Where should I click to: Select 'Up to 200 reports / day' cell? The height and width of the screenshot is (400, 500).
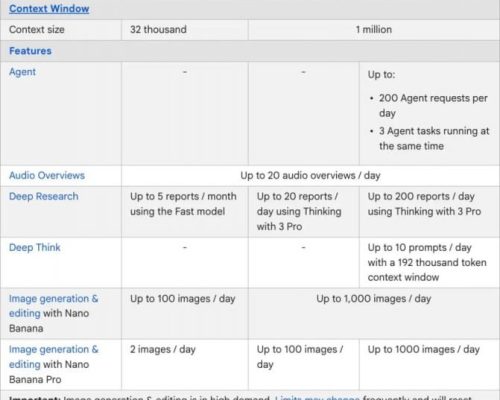[x=429, y=212]
